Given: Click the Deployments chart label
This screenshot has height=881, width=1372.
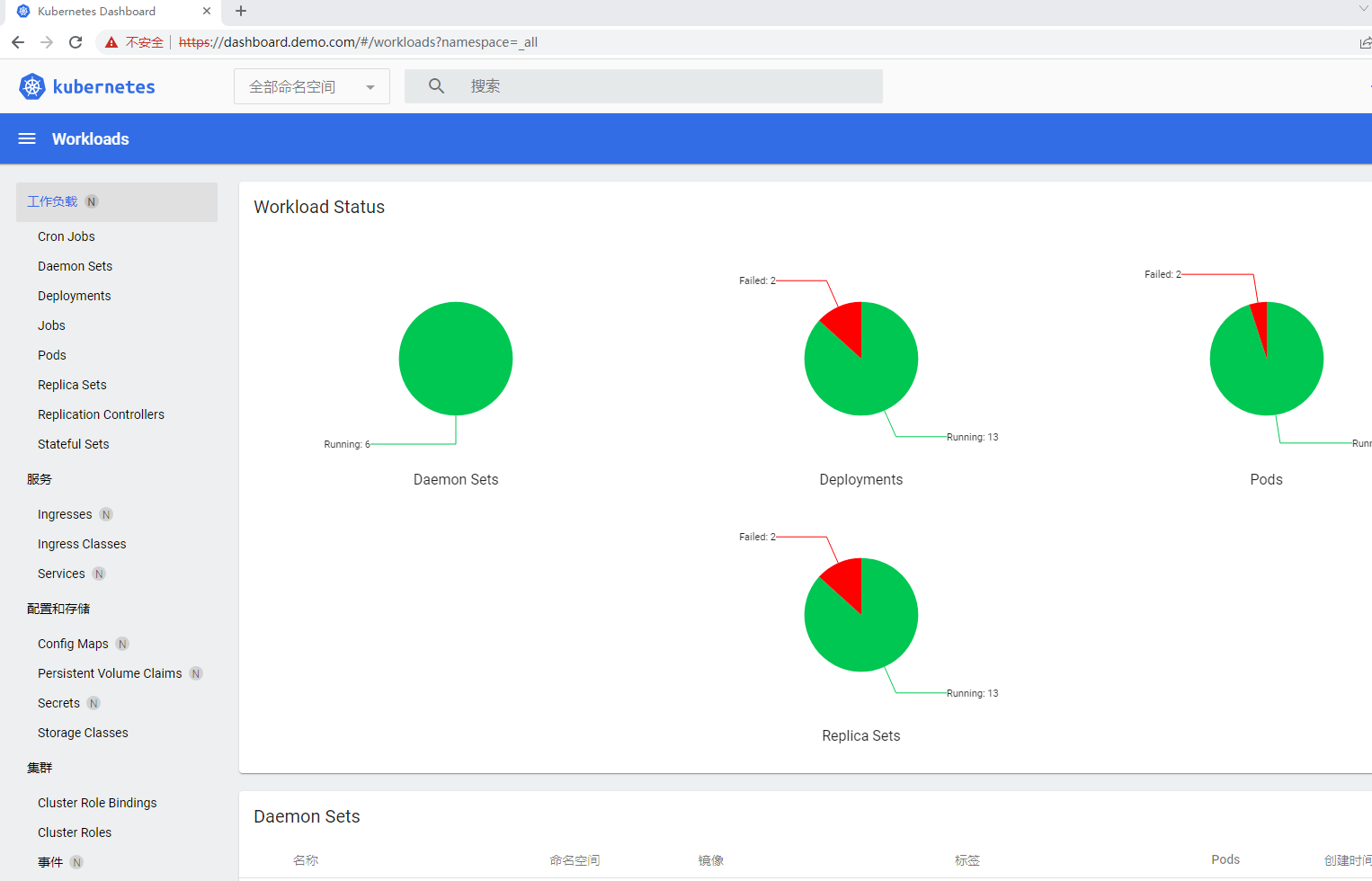Looking at the screenshot, I should [861, 479].
